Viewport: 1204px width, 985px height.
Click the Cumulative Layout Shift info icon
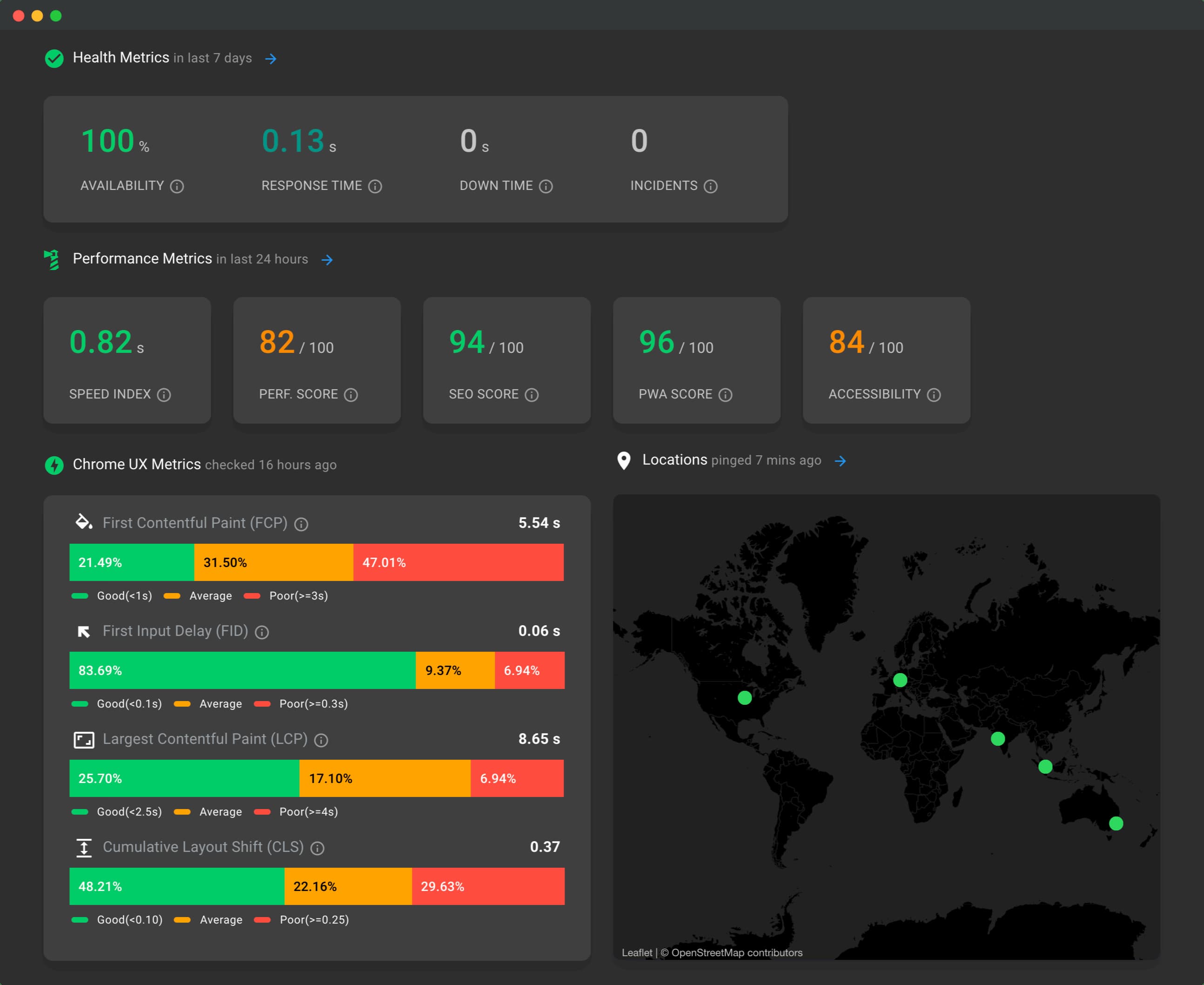[317, 848]
